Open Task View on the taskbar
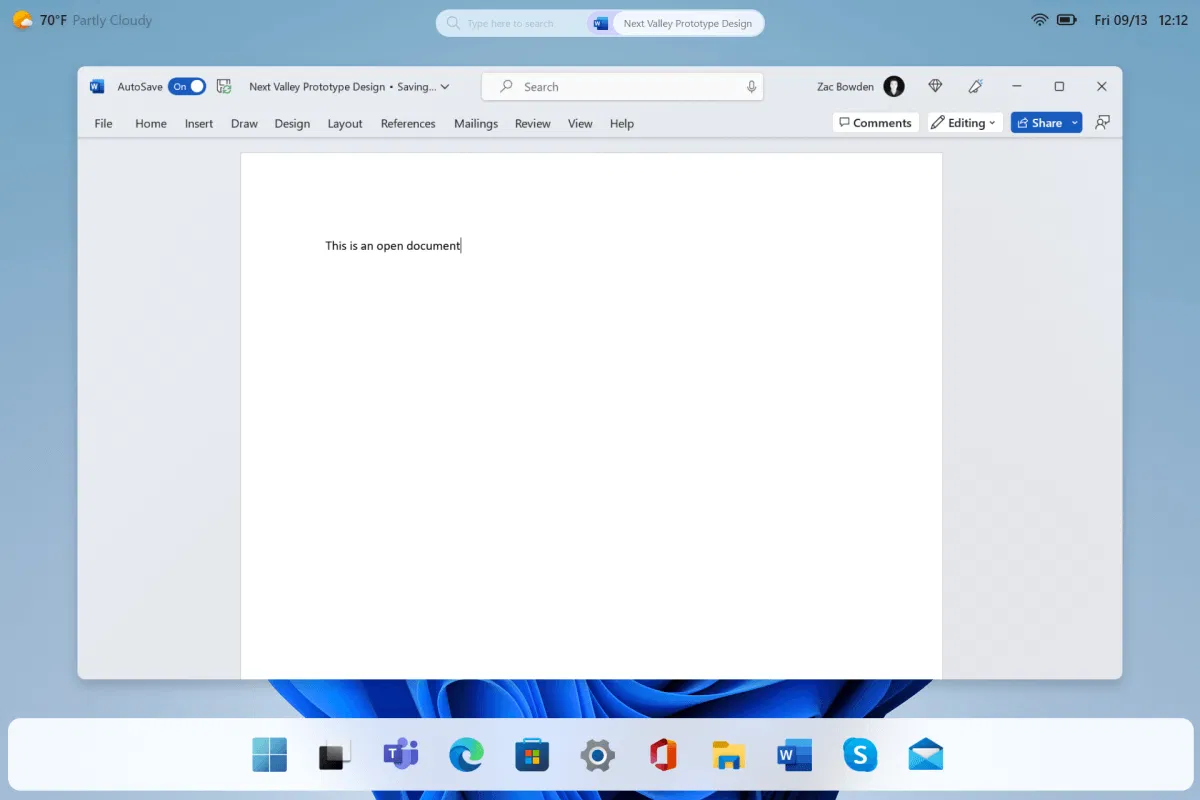This screenshot has height=800, width=1200. (x=335, y=756)
